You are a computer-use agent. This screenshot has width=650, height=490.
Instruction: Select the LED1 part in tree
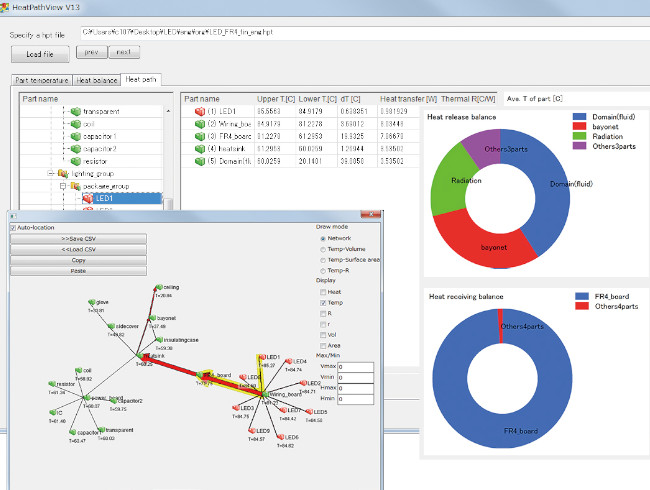pyautogui.click(x=116, y=199)
